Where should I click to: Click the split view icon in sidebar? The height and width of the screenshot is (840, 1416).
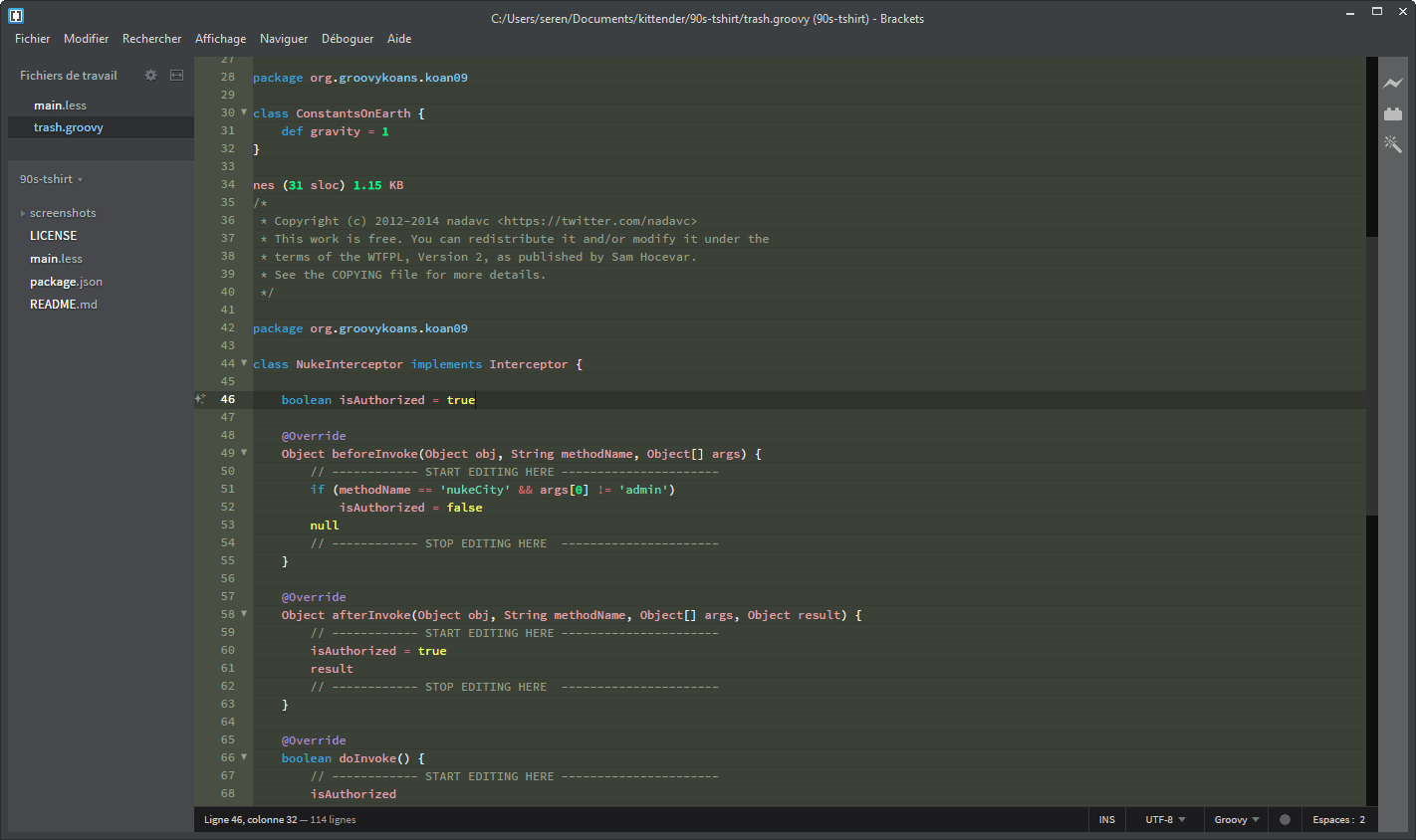click(176, 76)
